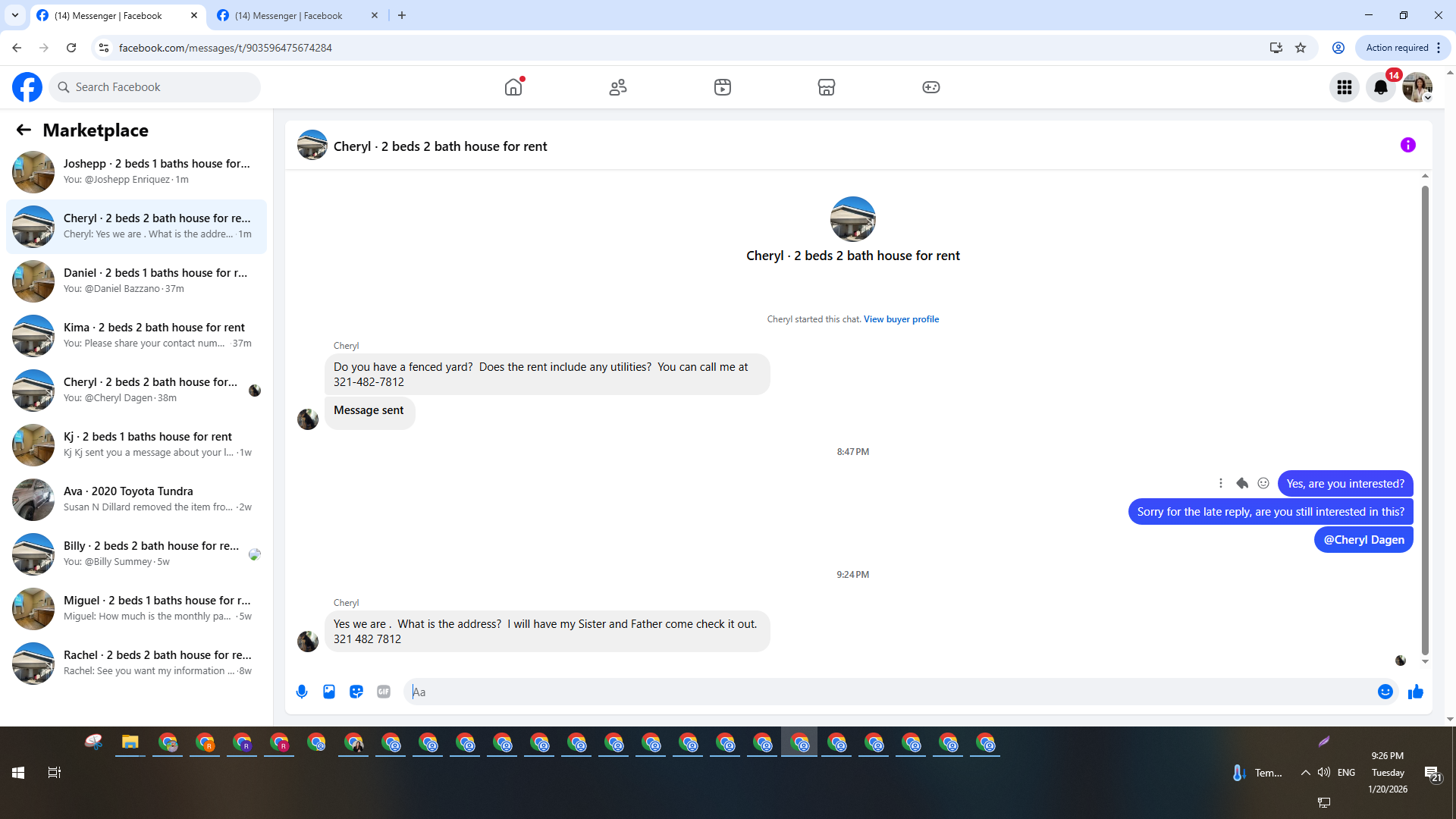The width and height of the screenshot is (1456, 819).
Task: Open the large listing photo in chat
Action: click(853, 219)
